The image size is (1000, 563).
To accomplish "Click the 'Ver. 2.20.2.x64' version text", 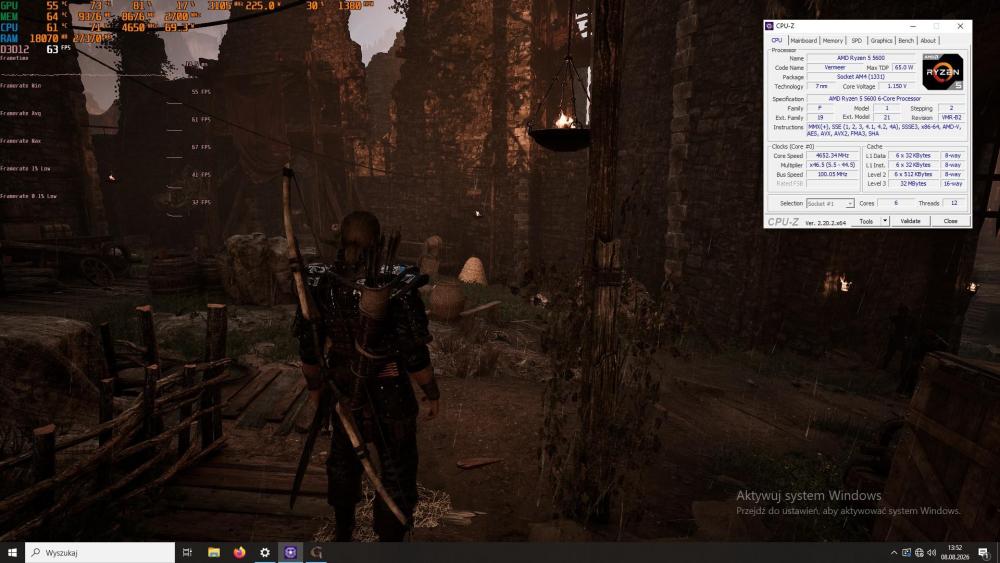I will (x=826, y=223).
